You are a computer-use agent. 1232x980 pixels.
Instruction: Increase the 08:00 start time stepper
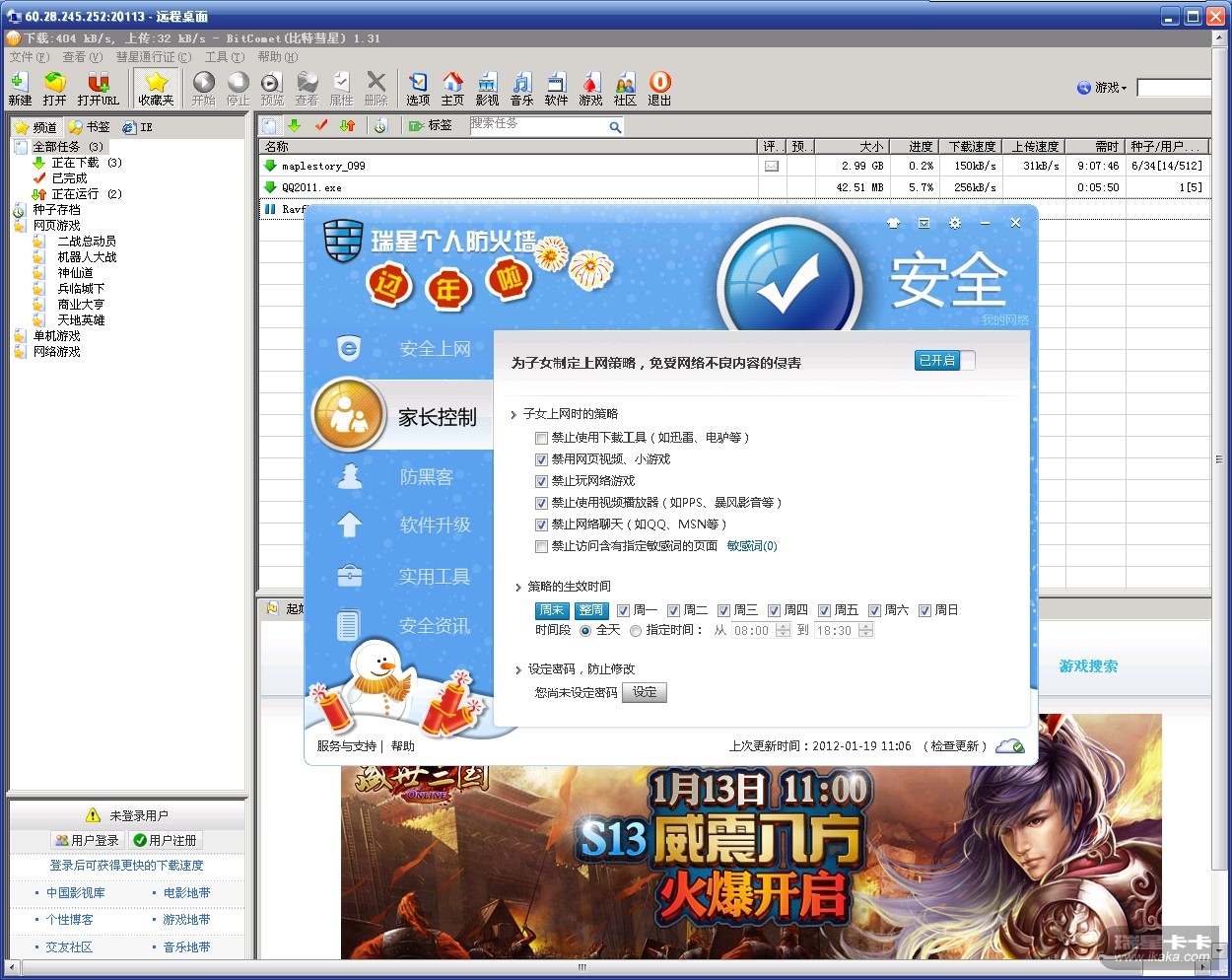[x=783, y=627]
